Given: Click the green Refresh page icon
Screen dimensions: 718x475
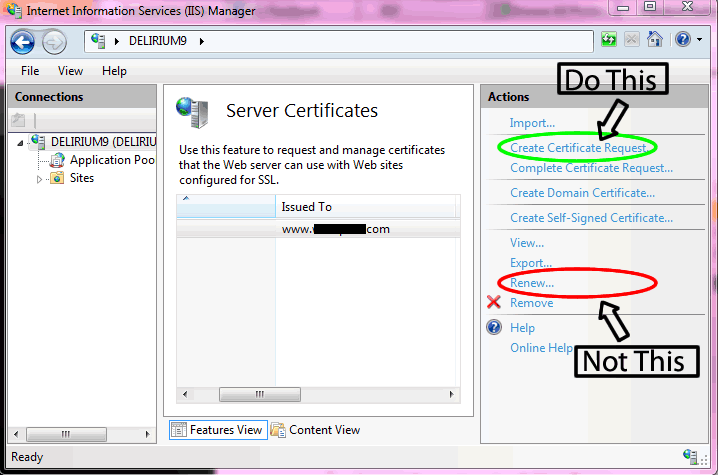Looking at the screenshot, I should 609,40.
